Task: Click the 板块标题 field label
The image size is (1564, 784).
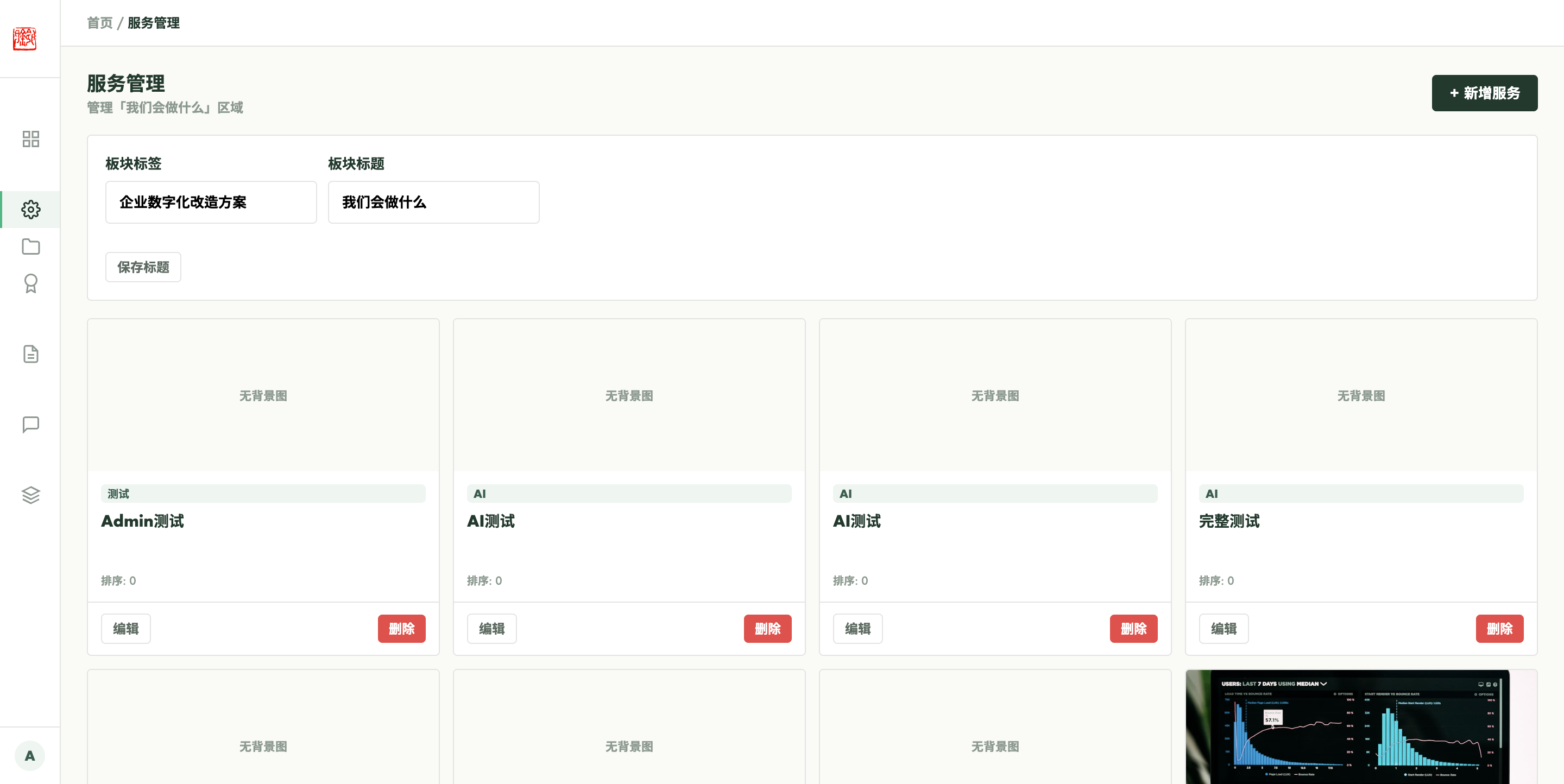Action: click(x=356, y=163)
